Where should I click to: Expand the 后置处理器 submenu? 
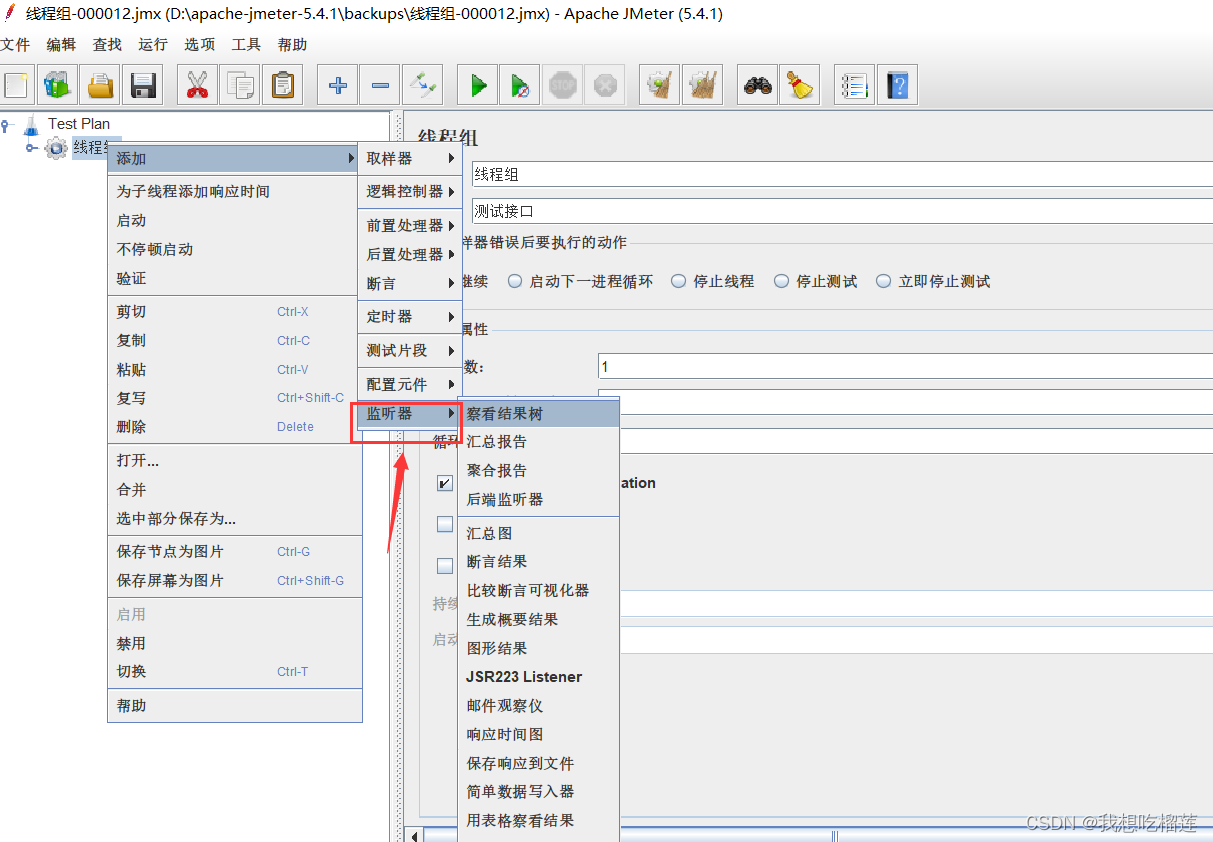click(x=410, y=255)
